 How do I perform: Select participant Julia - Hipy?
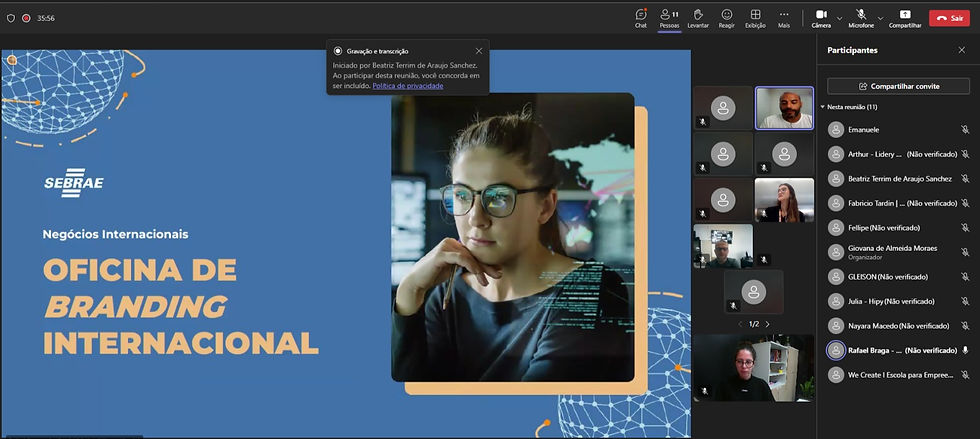(x=898, y=301)
